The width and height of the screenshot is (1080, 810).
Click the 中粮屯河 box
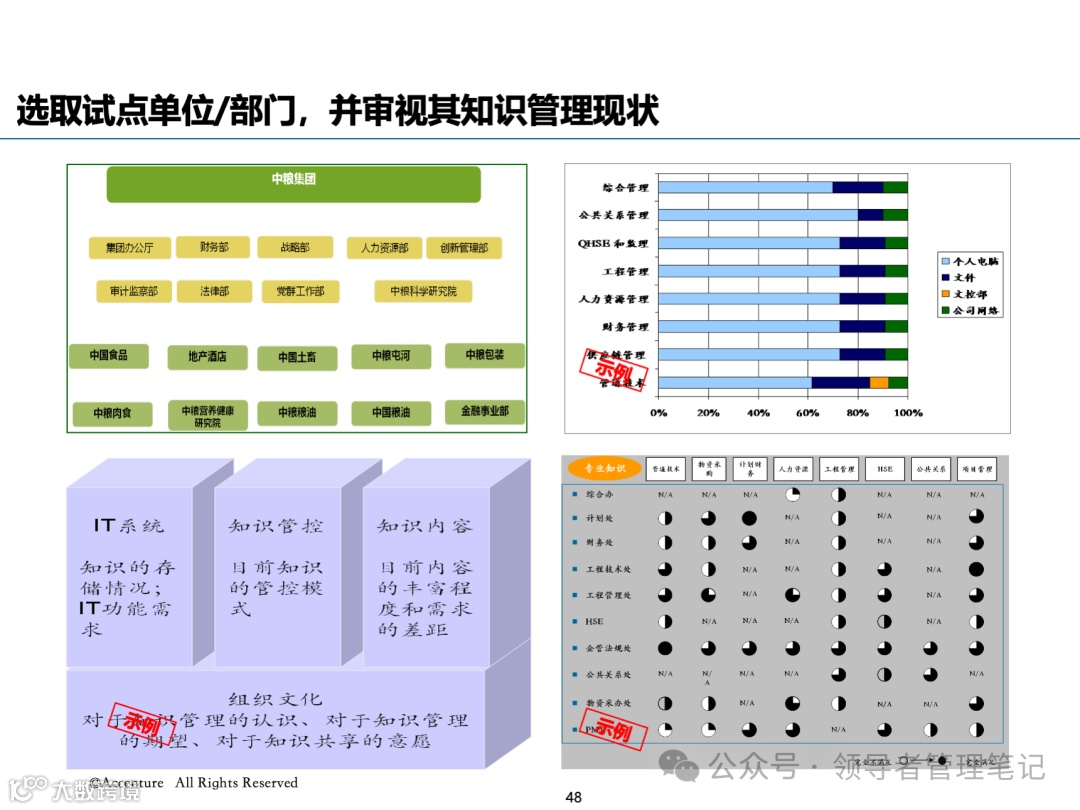[391, 357]
